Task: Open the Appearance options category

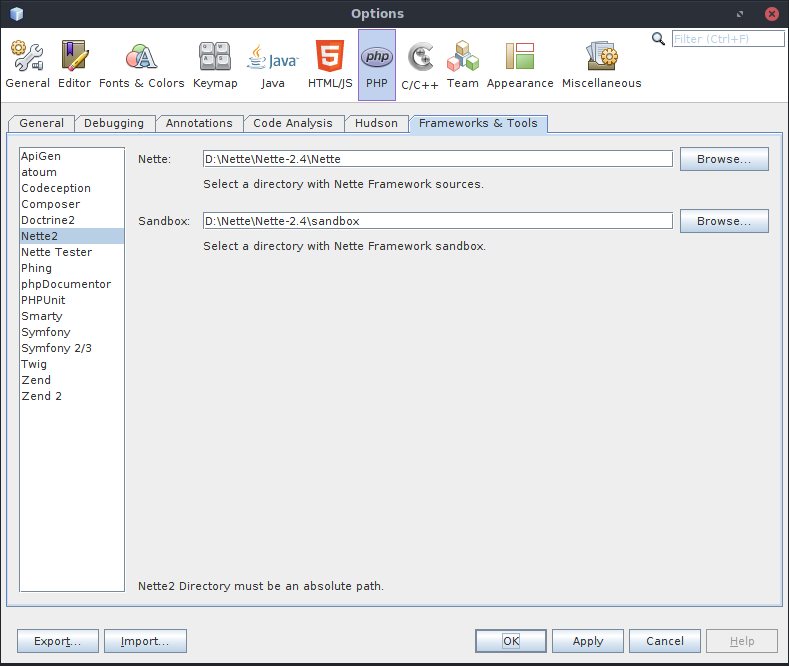Action: click(520, 65)
